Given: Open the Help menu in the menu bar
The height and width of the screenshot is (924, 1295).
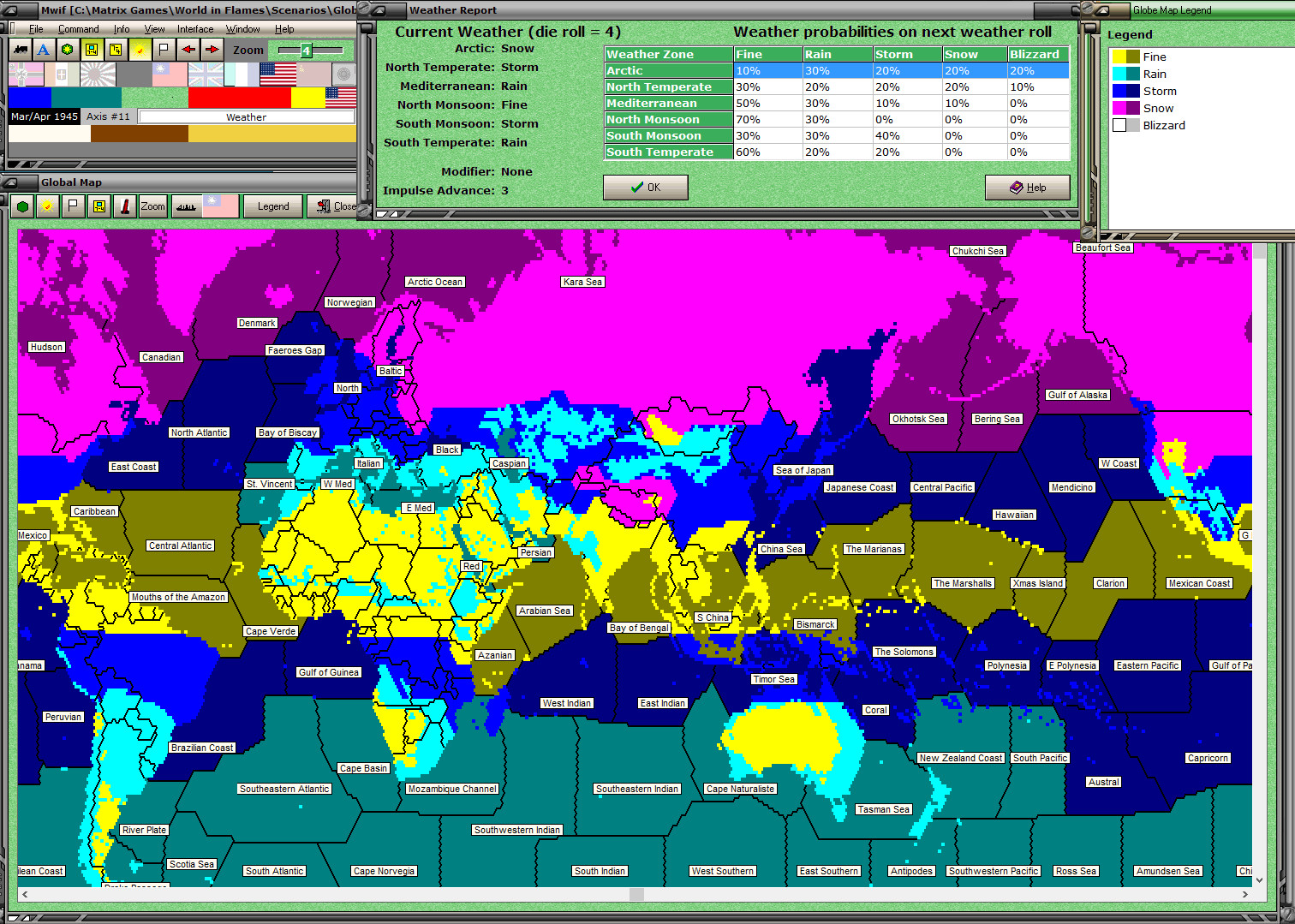Looking at the screenshot, I should pyautogui.click(x=284, y=29).
